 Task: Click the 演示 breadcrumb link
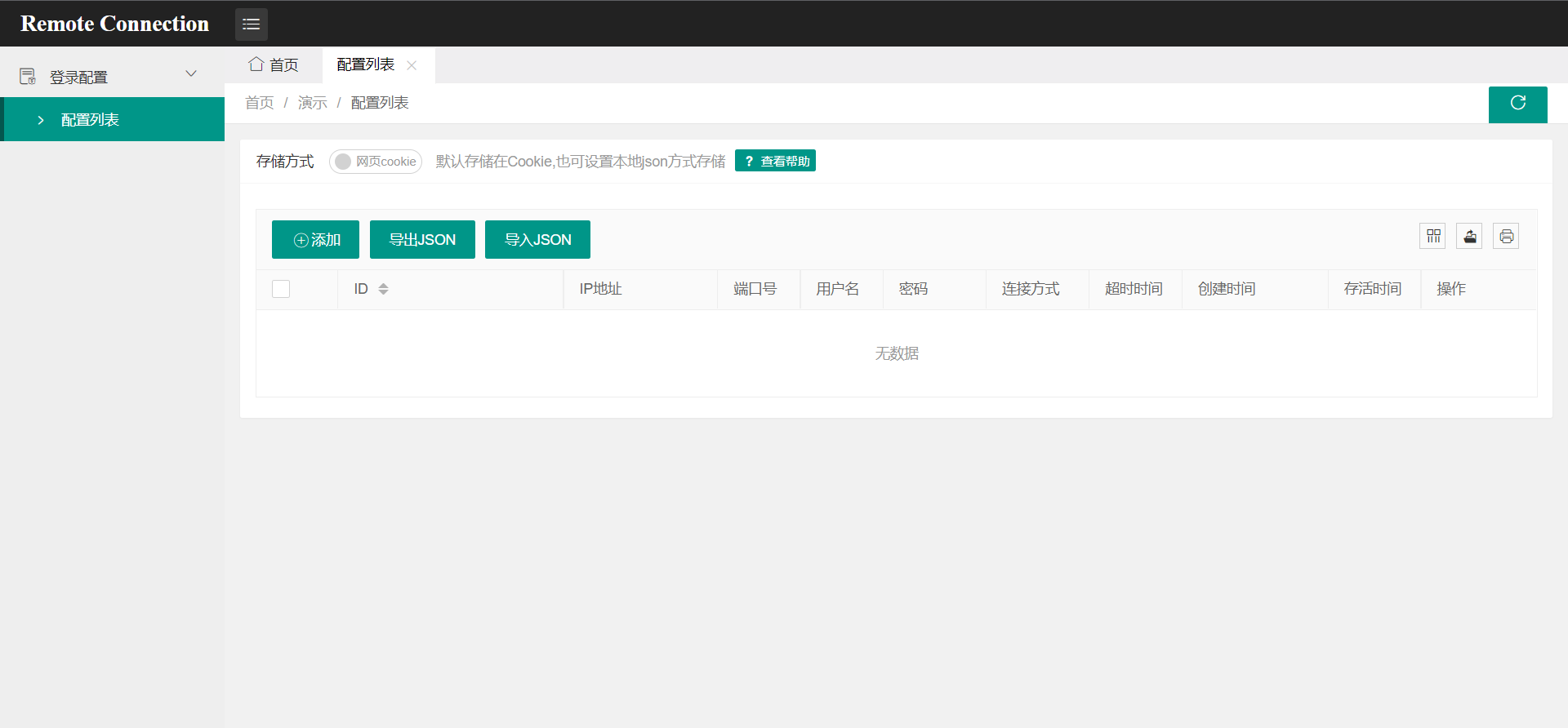[x=313, y=103]
